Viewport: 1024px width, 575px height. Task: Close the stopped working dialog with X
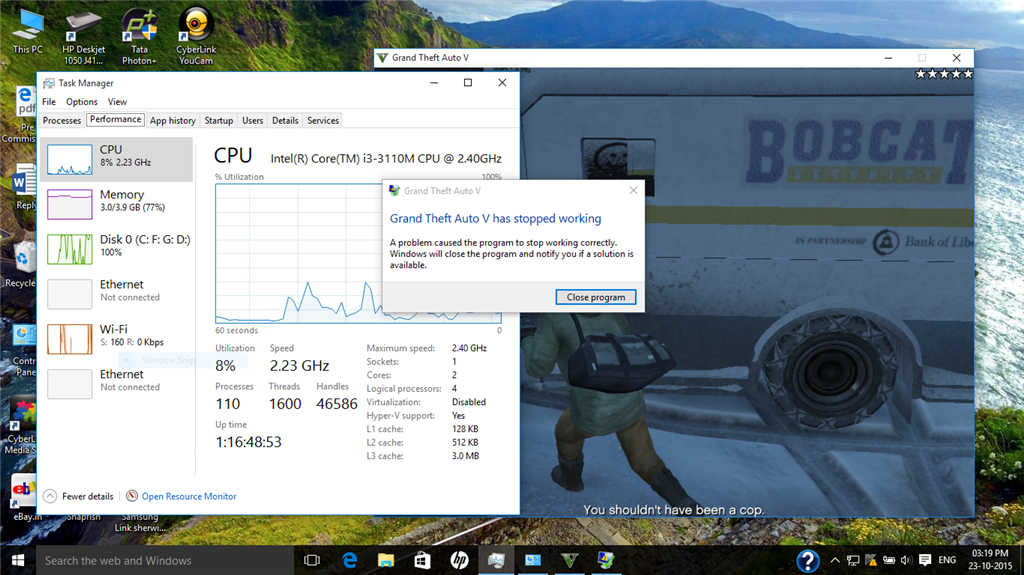click(x=633, y=190)
